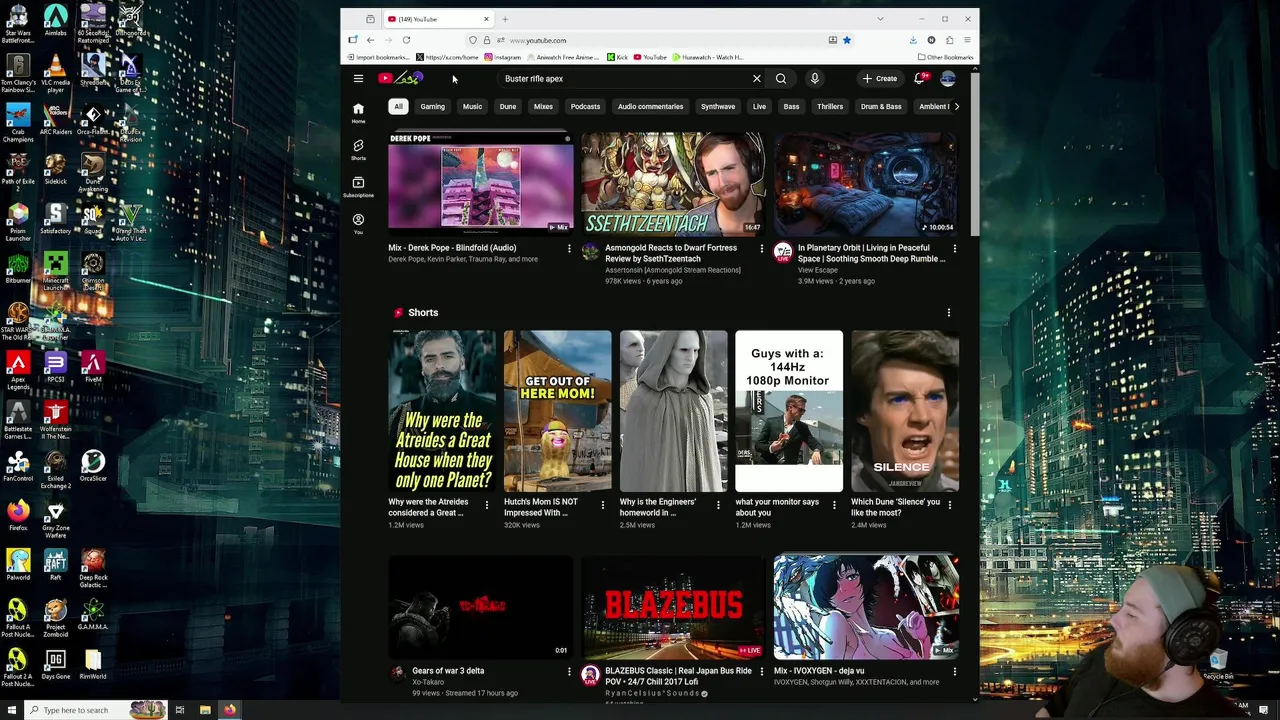Open options for Gears of war 3 delta
Viewport: 1280px width, 720px height.
569,671
